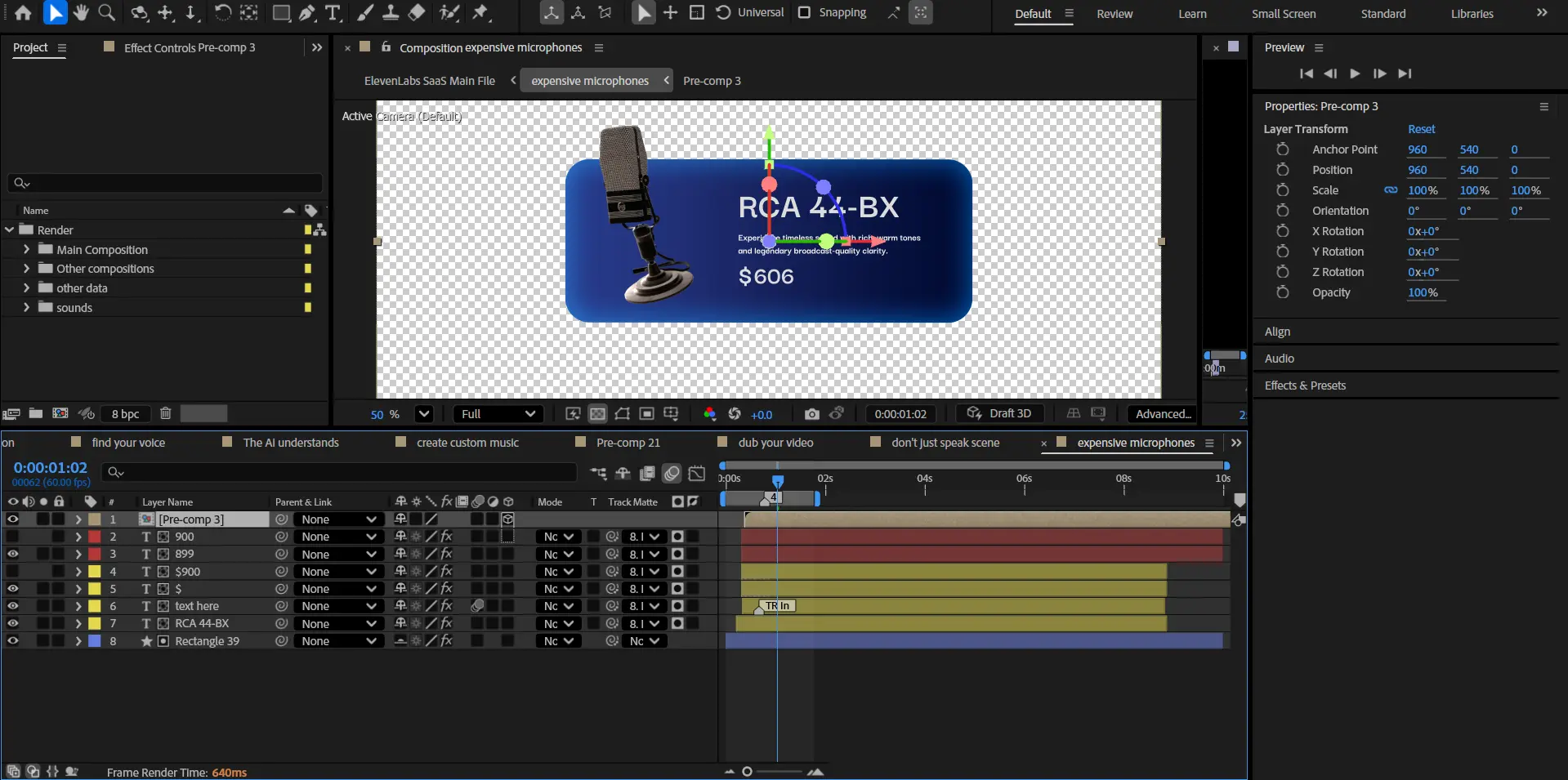Image resolution: width=1568 pixels, height=780 pixels.
Task: Expand the Main Composition folder
Action: (x=26, y=249)
